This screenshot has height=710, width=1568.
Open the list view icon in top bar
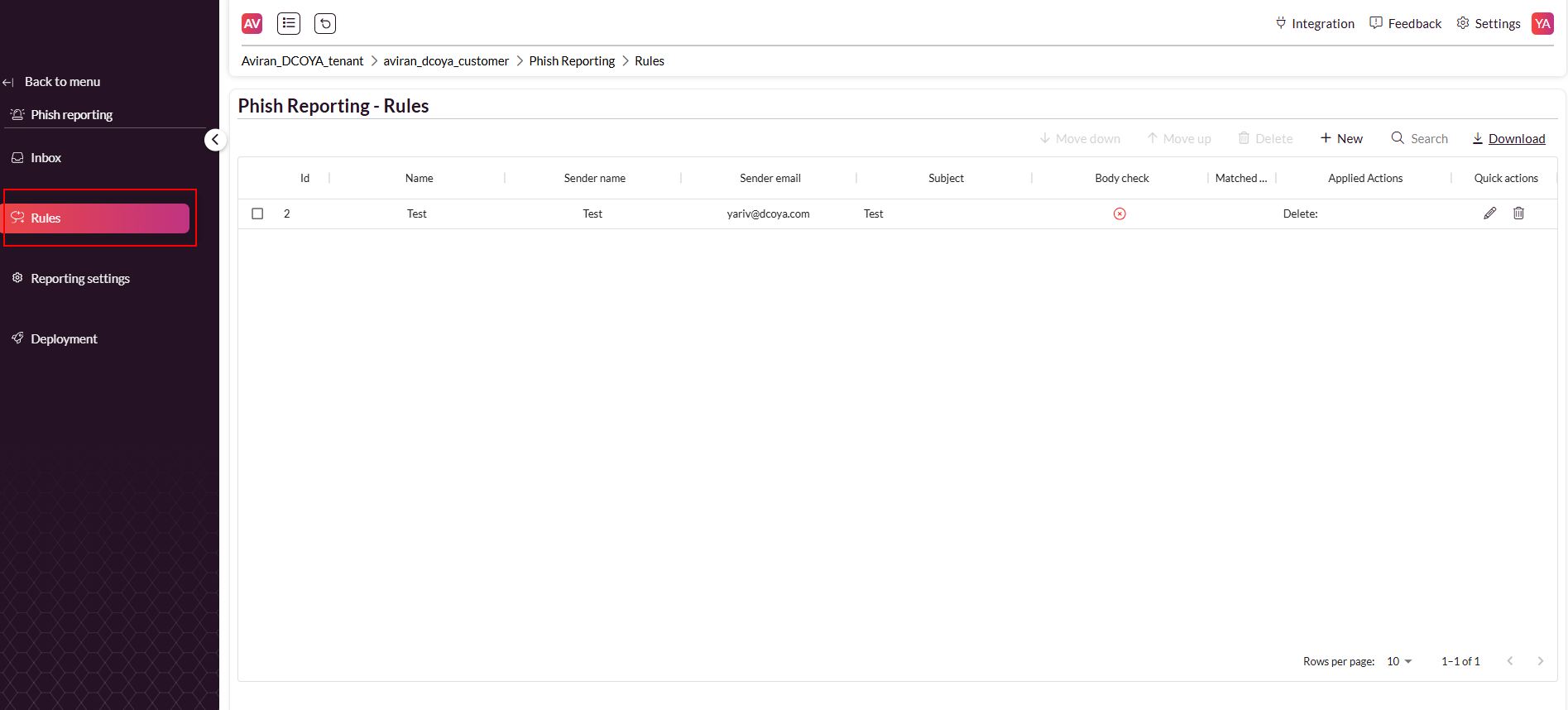pyautogui.click(x=289, y=24)
